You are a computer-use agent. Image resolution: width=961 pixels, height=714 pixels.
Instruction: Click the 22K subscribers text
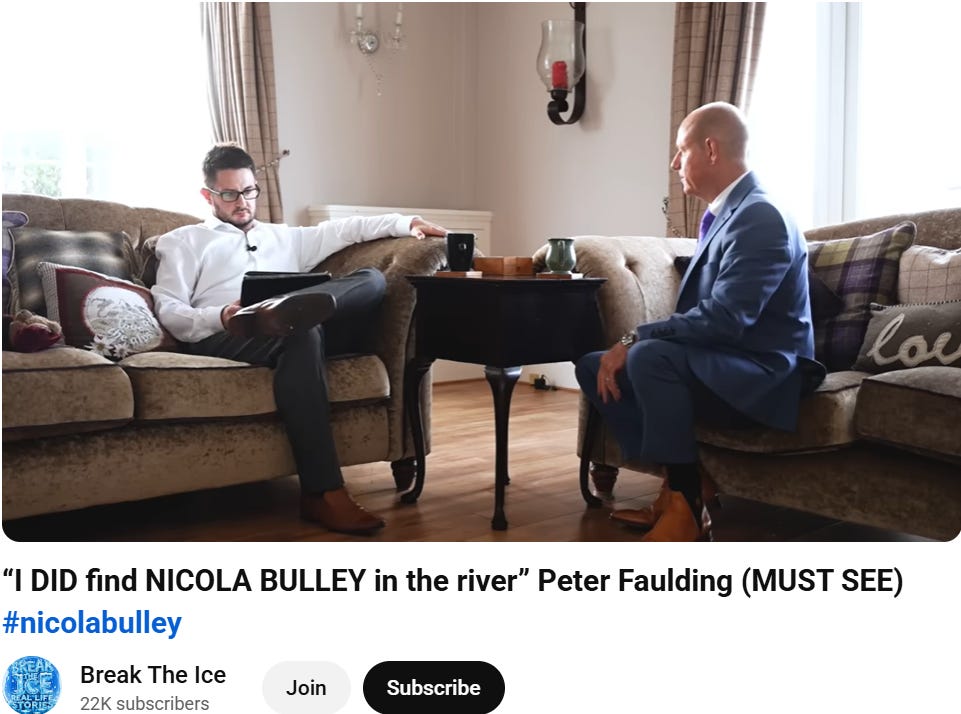145,704
